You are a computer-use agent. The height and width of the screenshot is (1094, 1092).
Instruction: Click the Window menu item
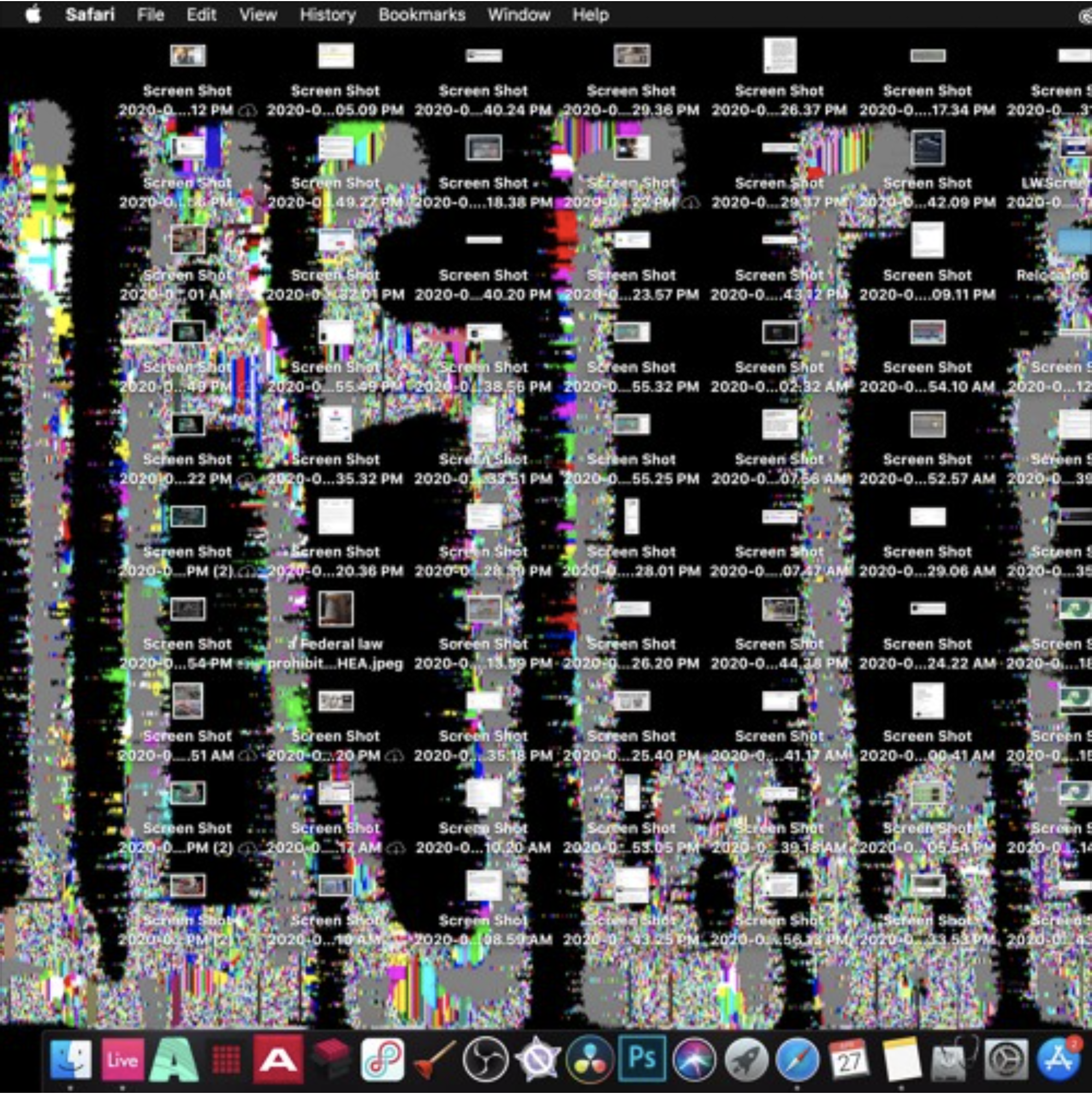(519, 15)
